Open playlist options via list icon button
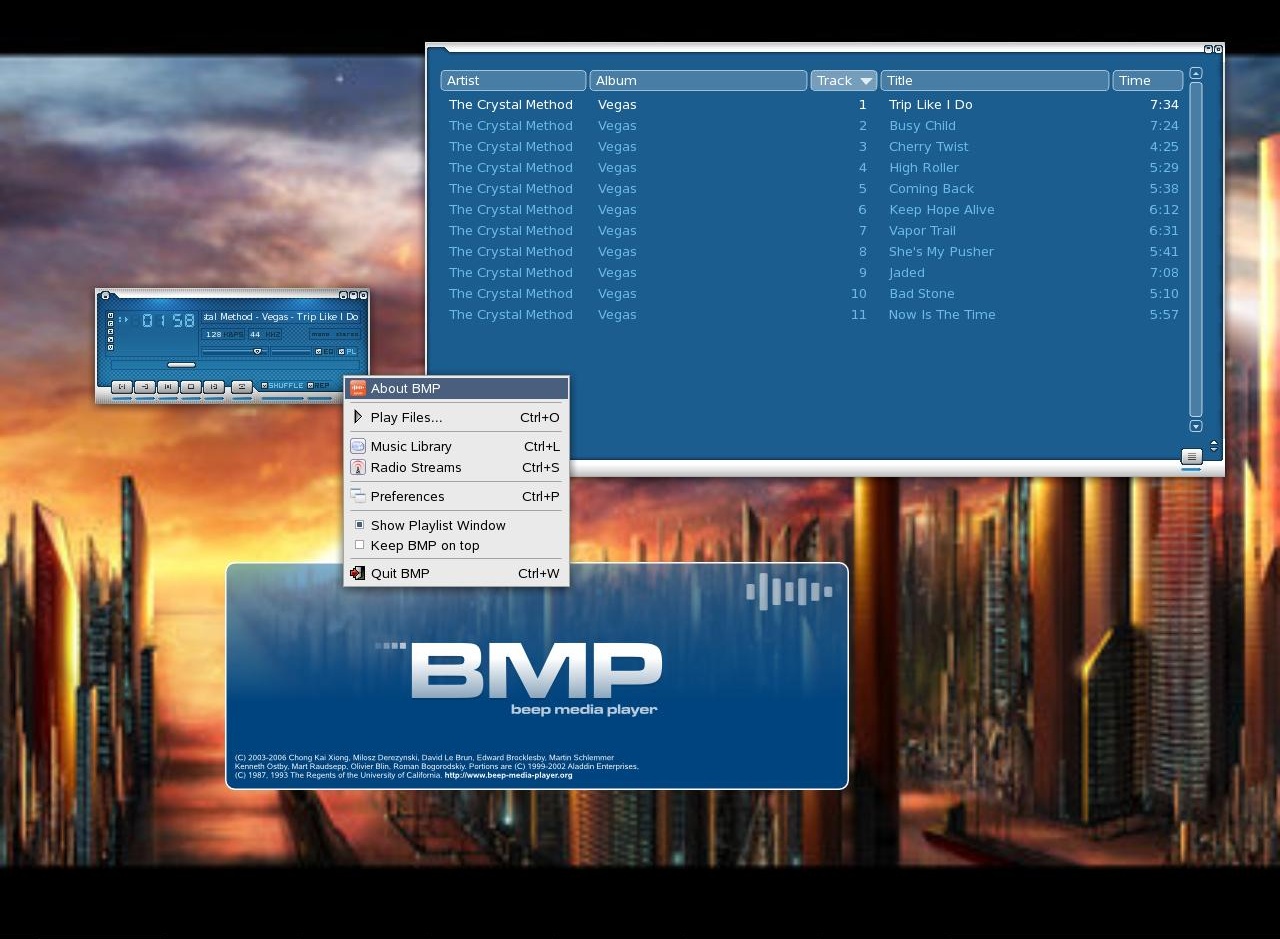The height and width of the screenshot is (939, 1280). [1191, 456]
